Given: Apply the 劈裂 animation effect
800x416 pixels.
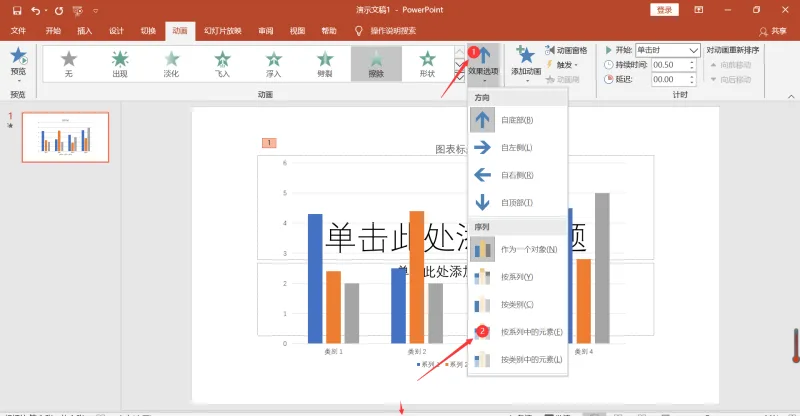Looking at the screenshot, I should [x=325, y=63].
